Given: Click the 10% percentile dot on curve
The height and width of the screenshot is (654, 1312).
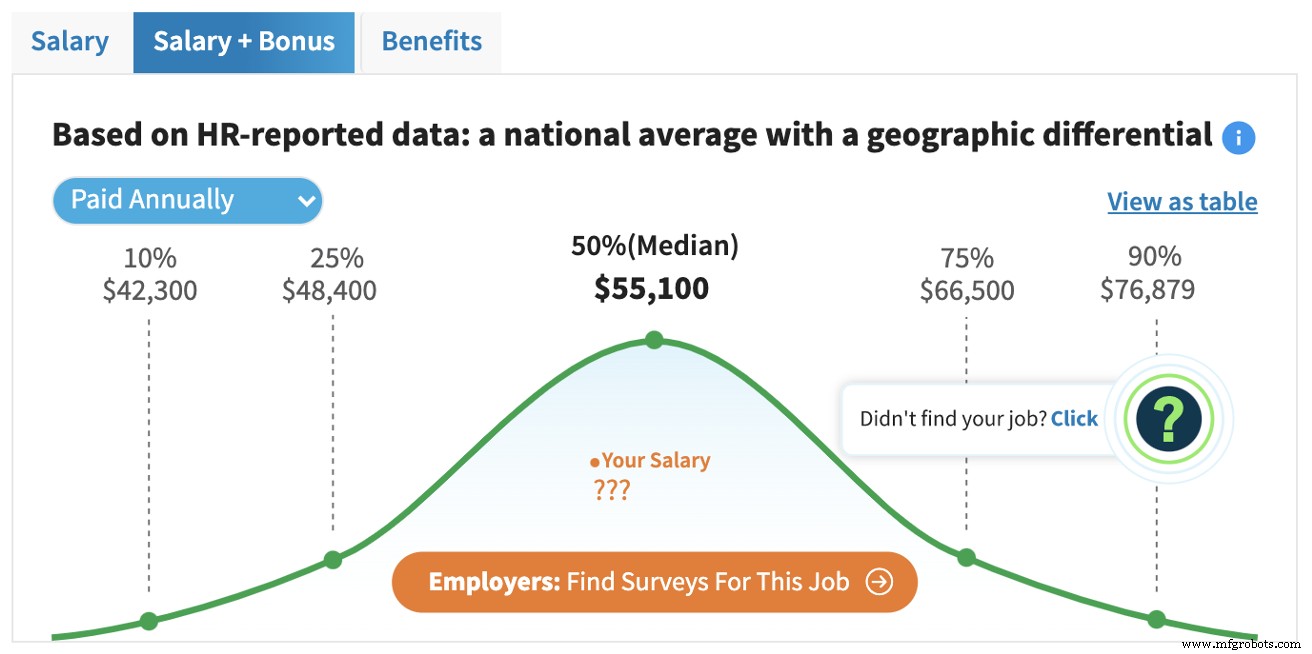Looking at the screenshot, I should coord(149,621).
